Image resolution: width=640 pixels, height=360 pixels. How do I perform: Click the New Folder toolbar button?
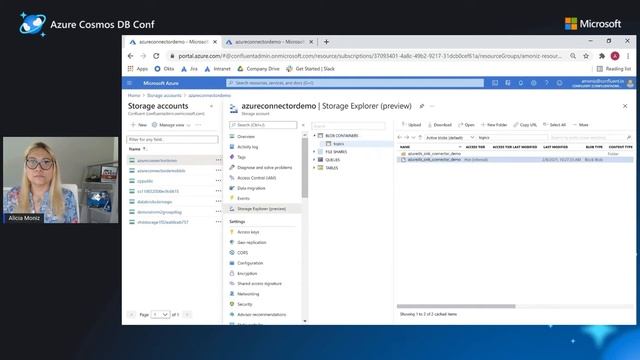[x=494, y=124]
